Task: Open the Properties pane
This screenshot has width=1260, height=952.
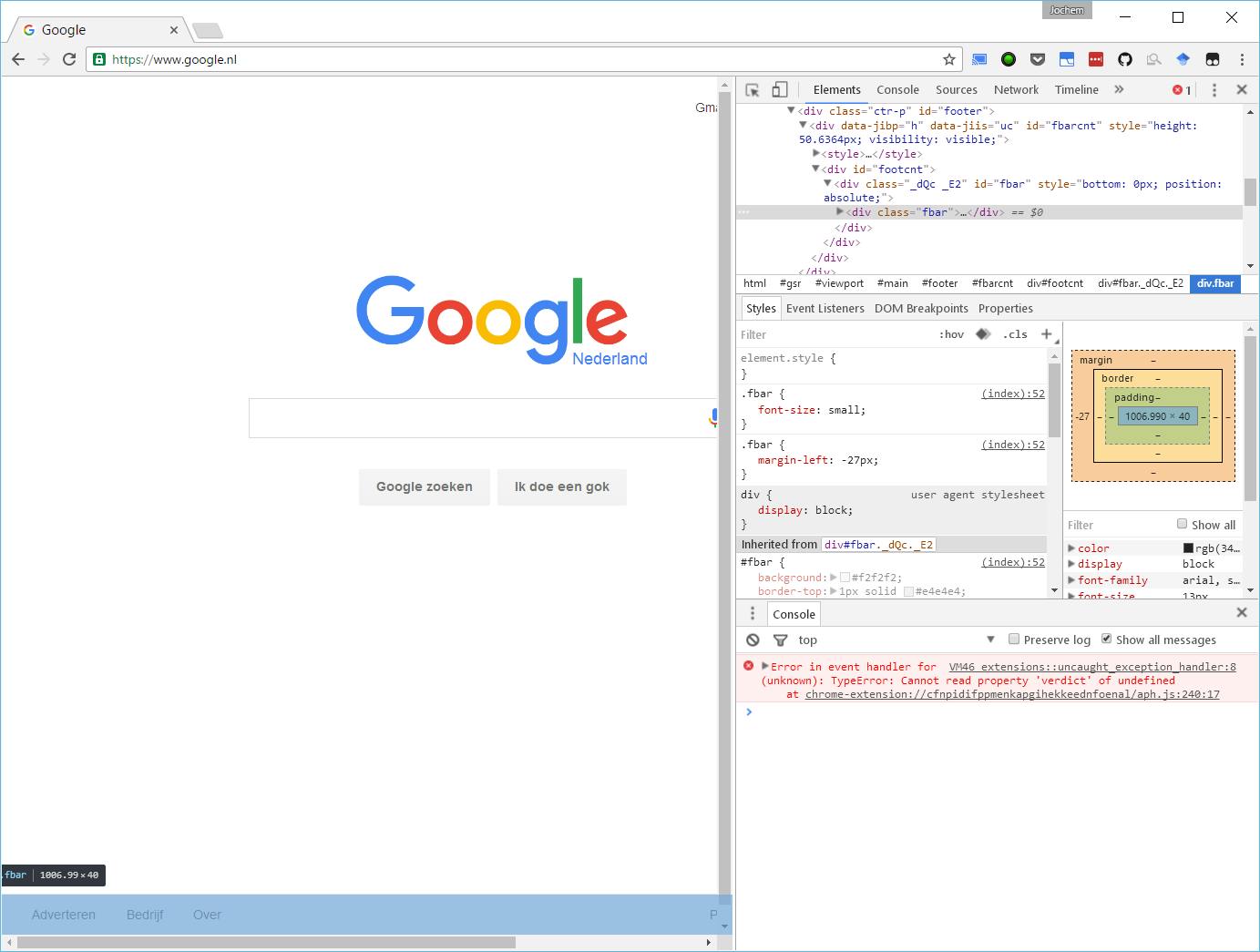Action: coord(1006,308)
